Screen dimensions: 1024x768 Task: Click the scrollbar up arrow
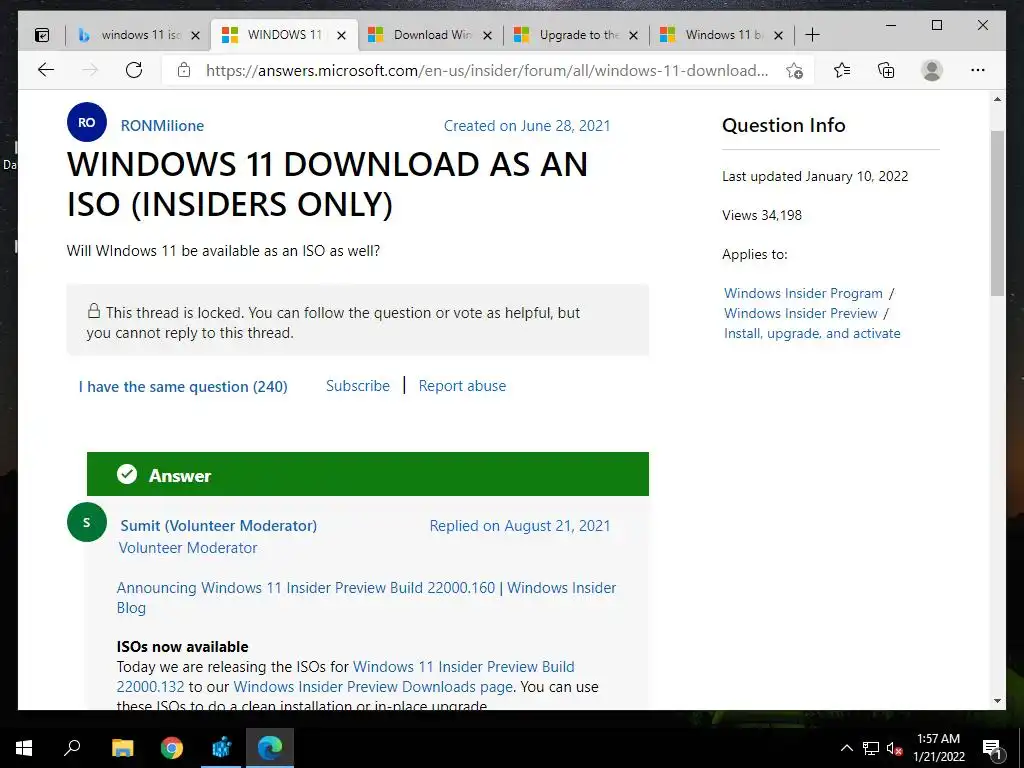tap(997, 99)
